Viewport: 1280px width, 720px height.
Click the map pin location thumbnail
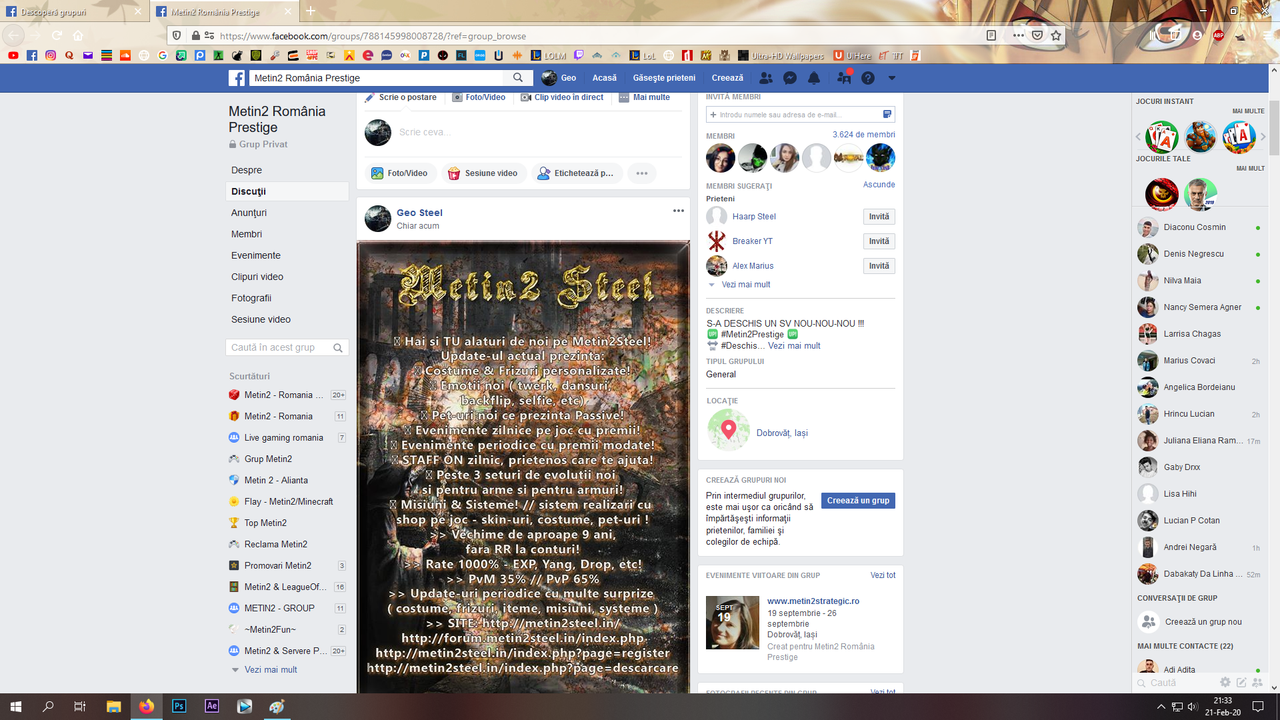728,430
